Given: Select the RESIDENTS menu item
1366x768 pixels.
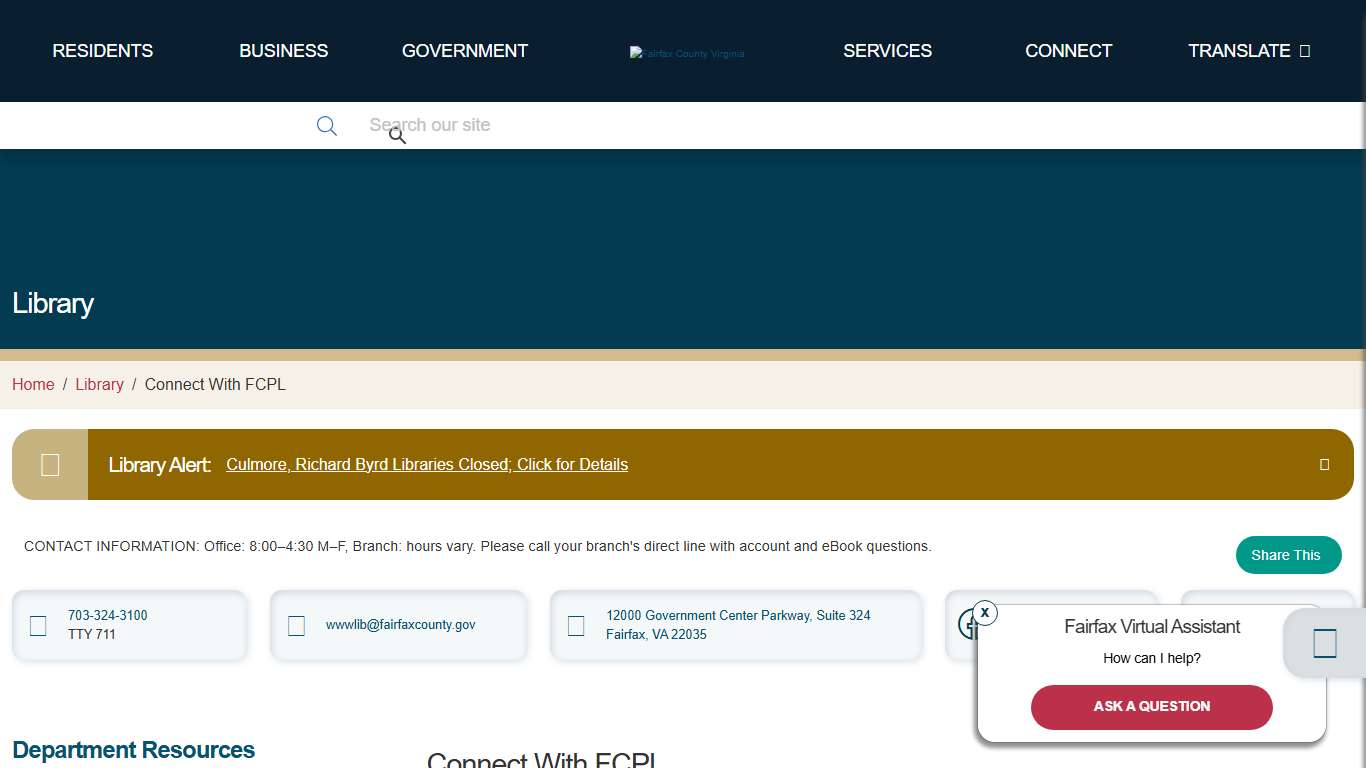Looking at the screenshot, I should coord(102,51).
